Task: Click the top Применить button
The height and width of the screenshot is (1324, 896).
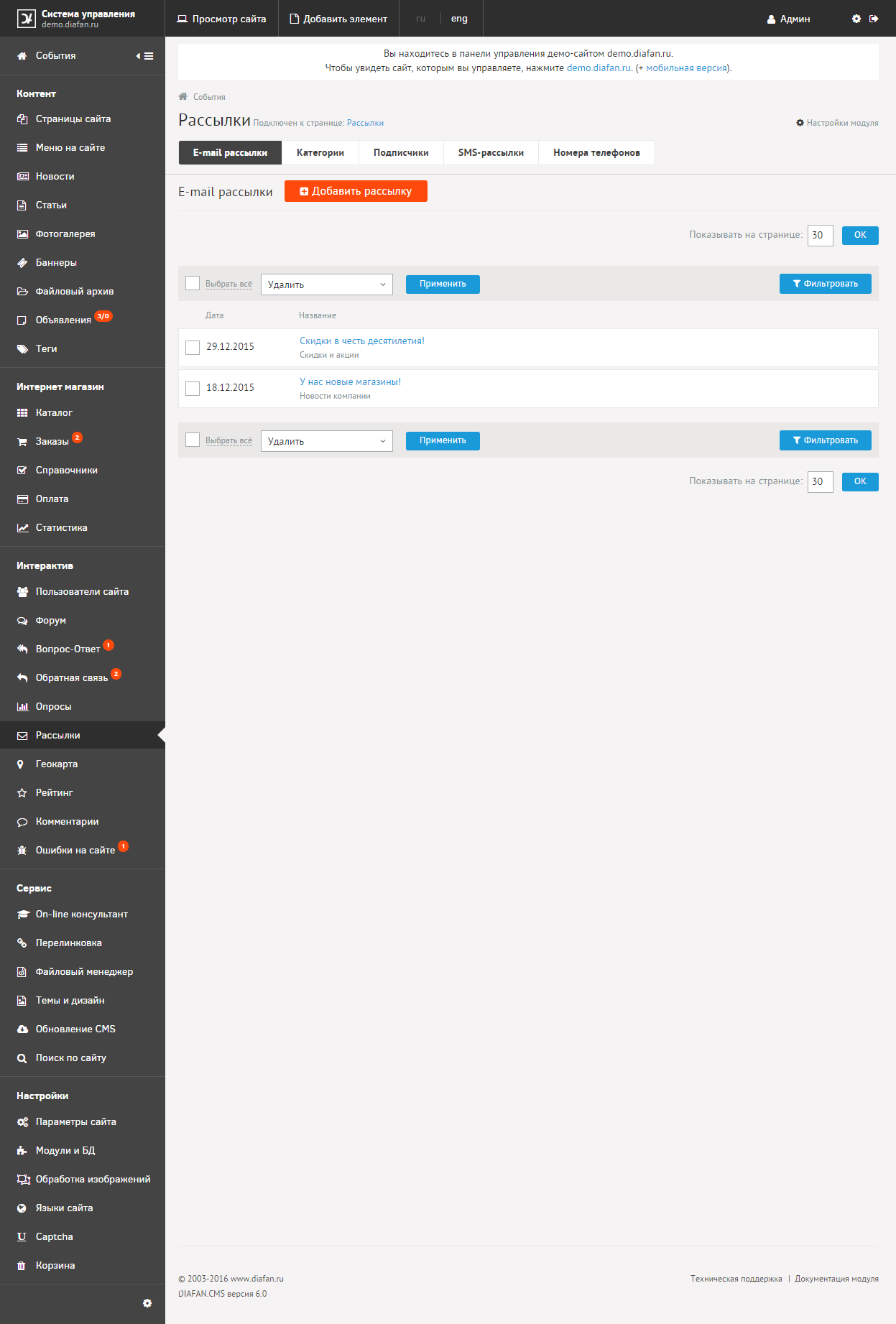Action: (x=443, y=284)
